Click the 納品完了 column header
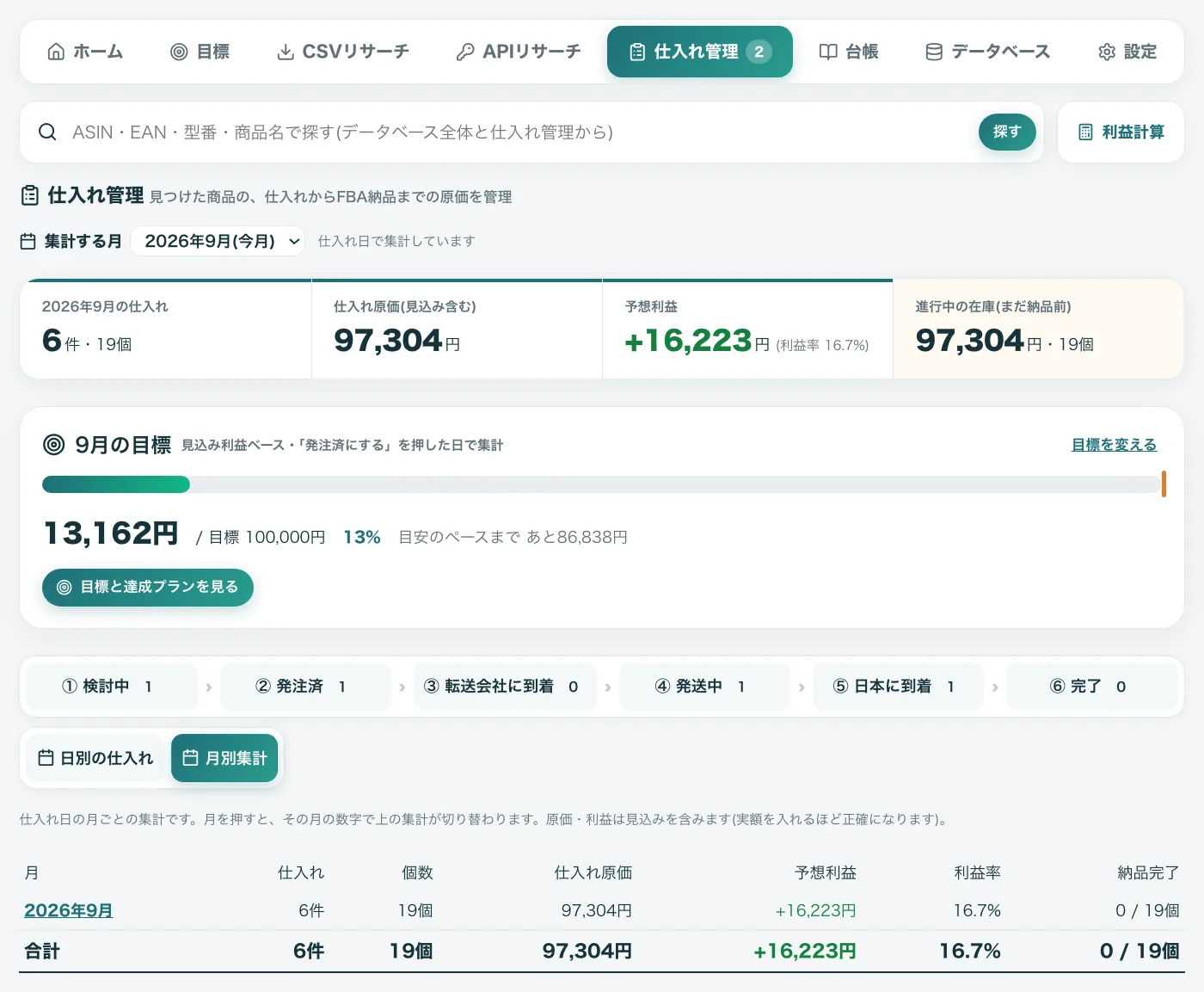This screenshot has height=992, width=1204. 1148,872
